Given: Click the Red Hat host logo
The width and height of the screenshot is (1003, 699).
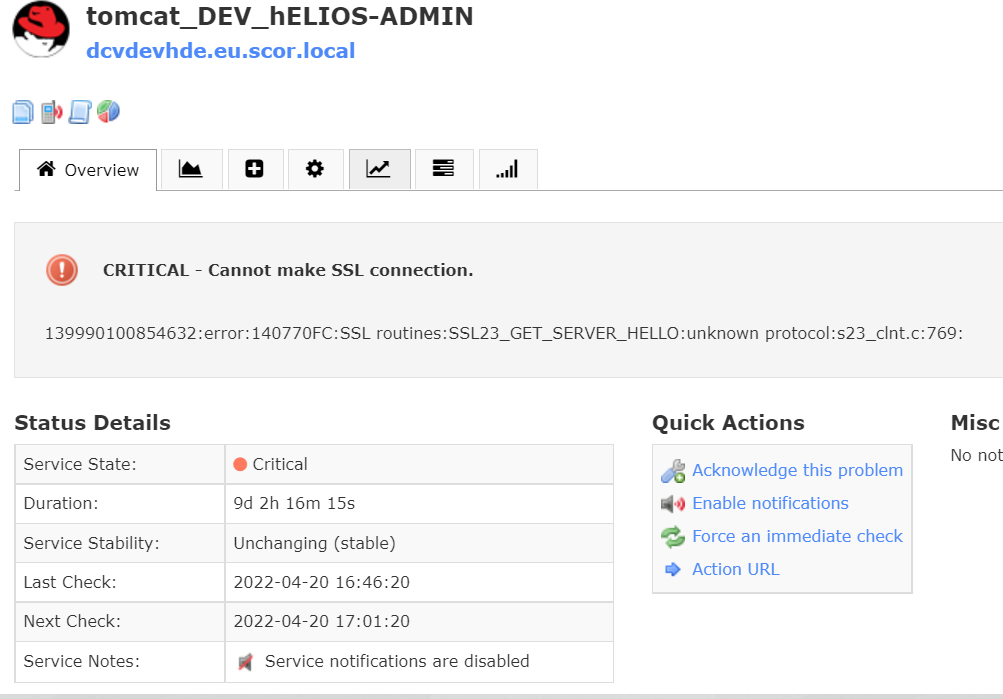Looking at the screenshot, I should pyautogui.click(x=41, y=30).
